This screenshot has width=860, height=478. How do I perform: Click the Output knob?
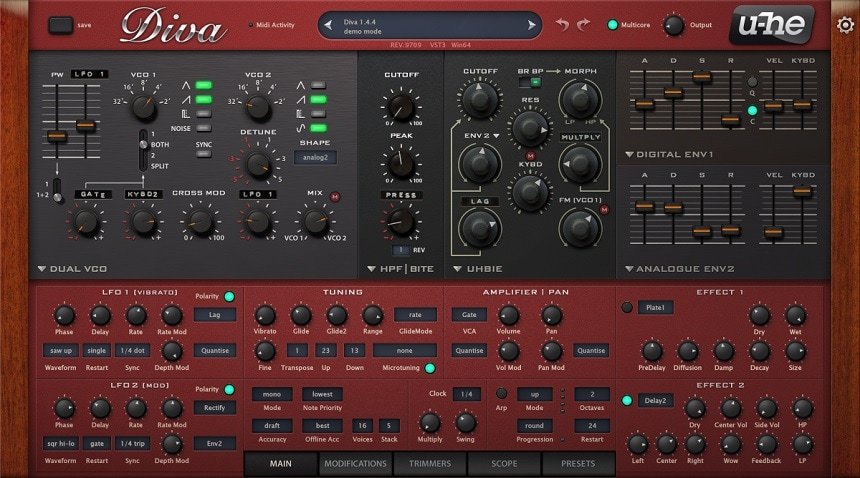click(674, 25)
